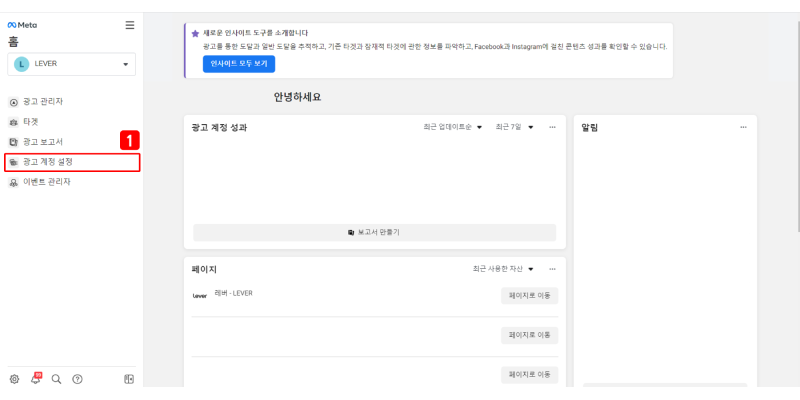
Task: Open 최근 7일 date range dropdown
Action: click(x=514, y=127)
